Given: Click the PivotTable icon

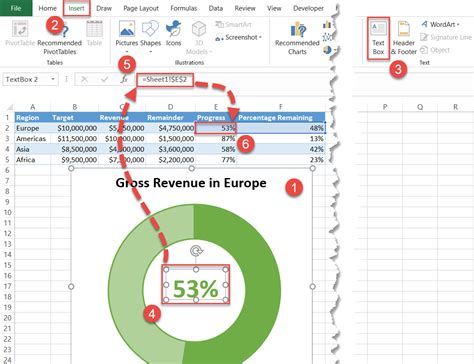Looking at the screenshot, I should point(20,33).
